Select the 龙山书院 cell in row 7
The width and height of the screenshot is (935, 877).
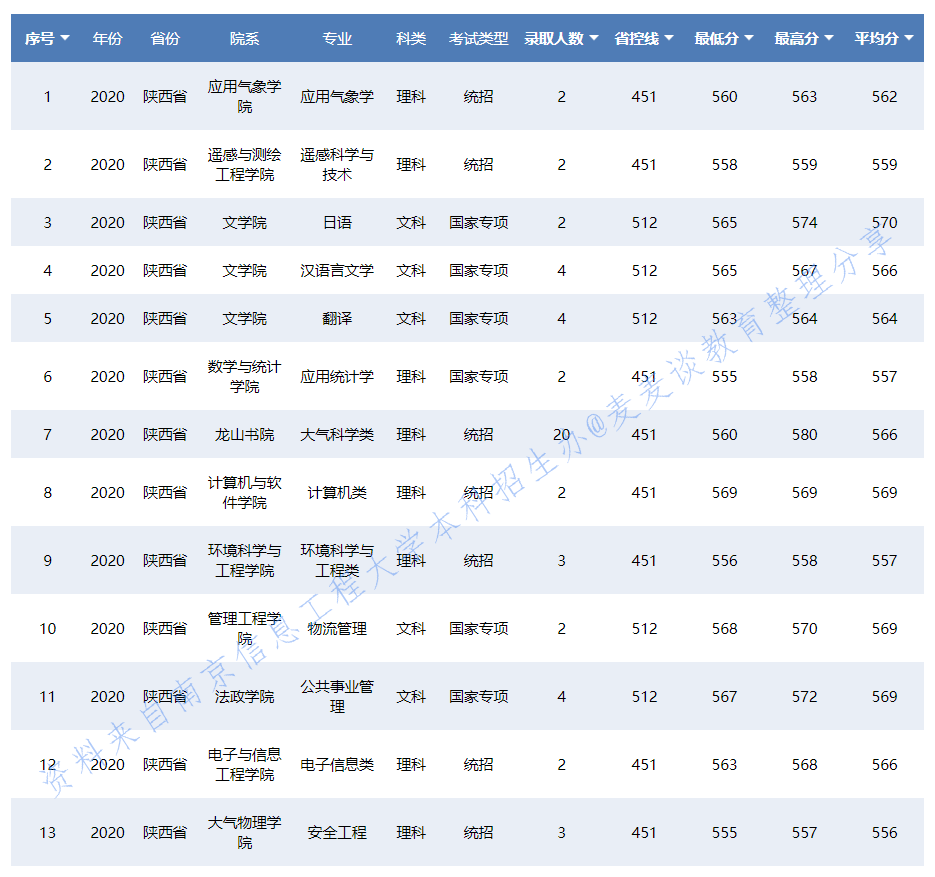[x=243, y=434]
